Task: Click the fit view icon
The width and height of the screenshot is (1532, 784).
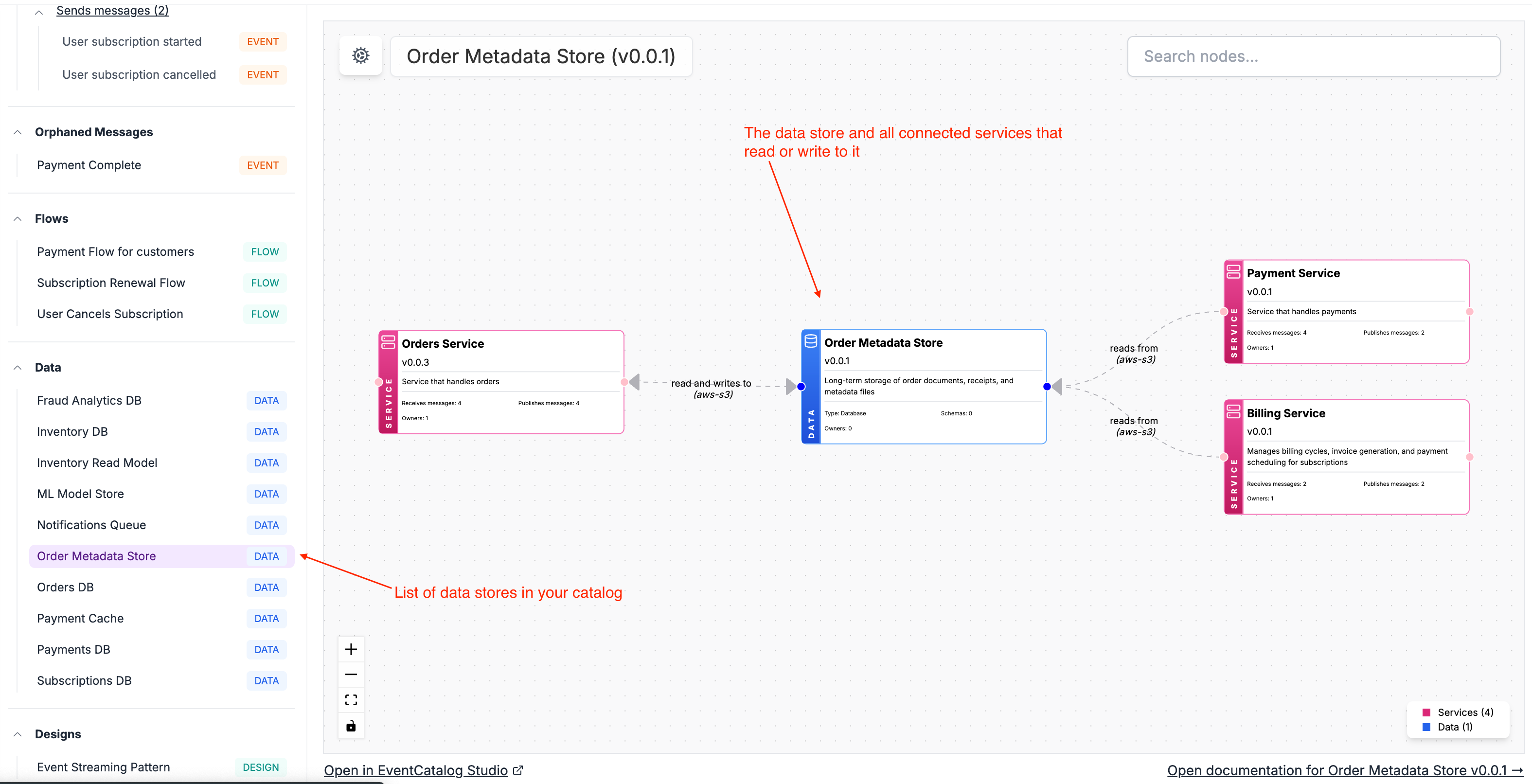Action: [351, 700]
